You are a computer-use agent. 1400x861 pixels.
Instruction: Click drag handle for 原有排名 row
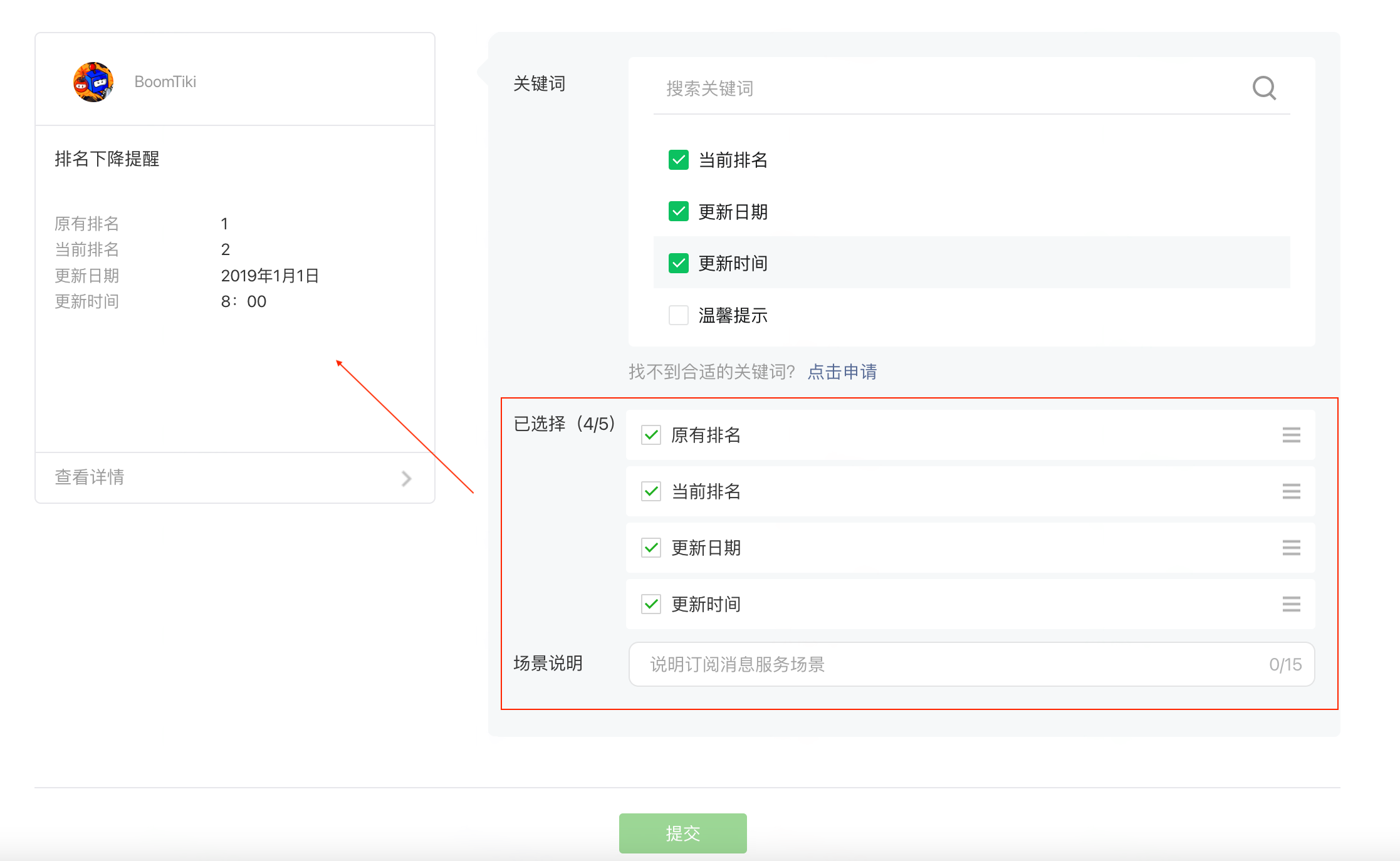[1291, 435]
